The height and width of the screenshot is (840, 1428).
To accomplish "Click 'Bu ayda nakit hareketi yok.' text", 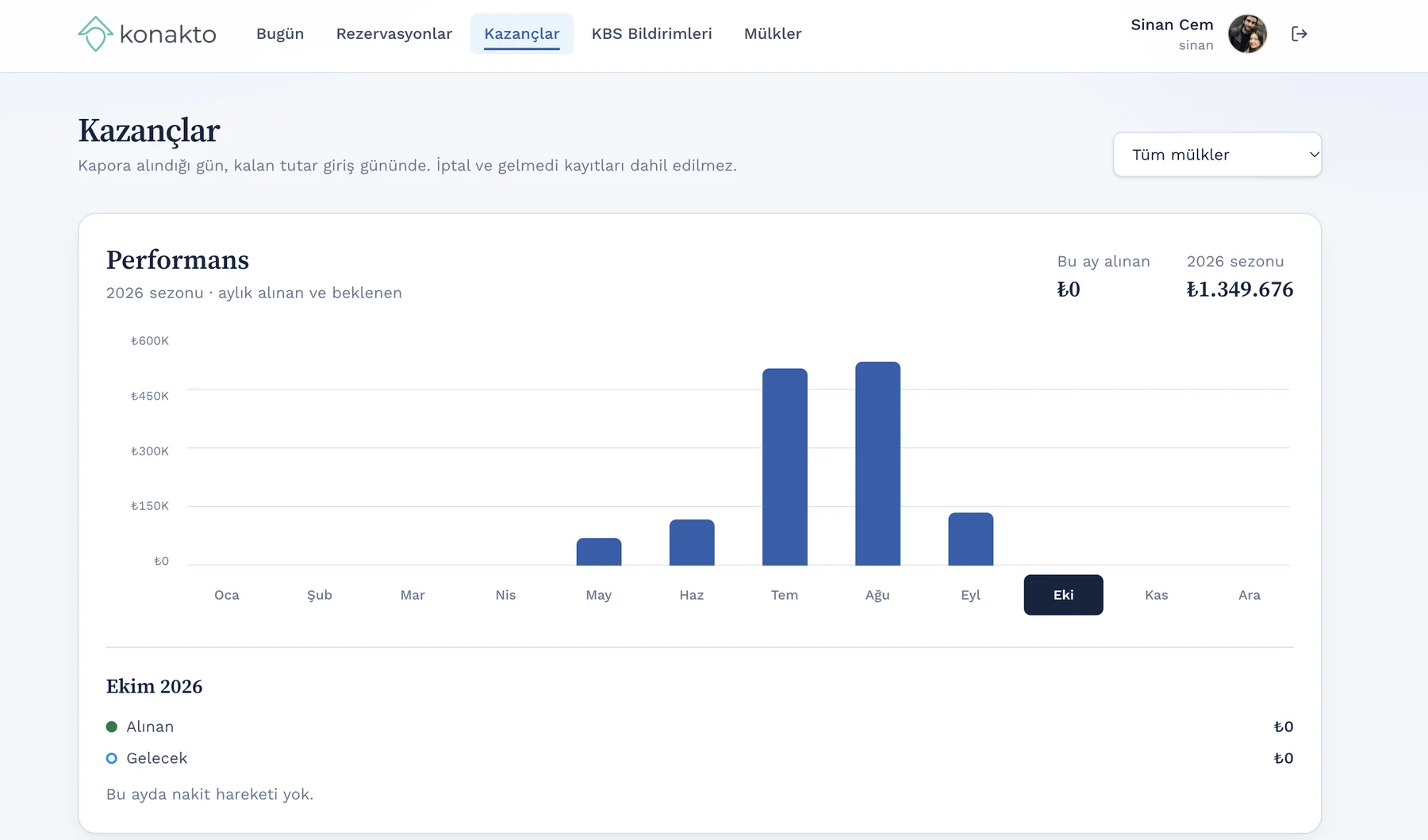I will (x=210, y=794).
